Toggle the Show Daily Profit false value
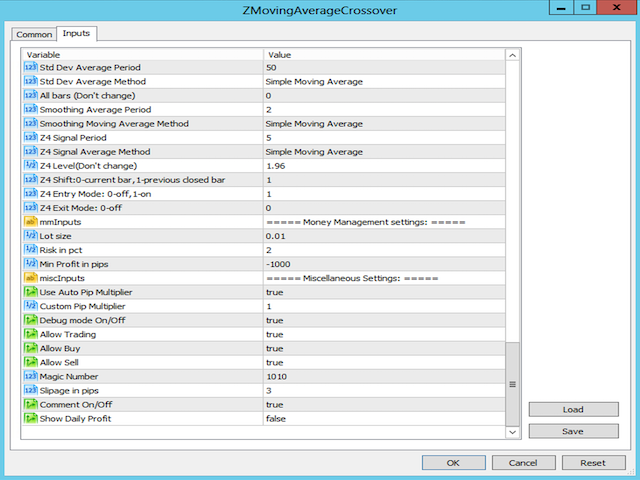Viewport: 640px width, 480px height. [x=384, y=419]
